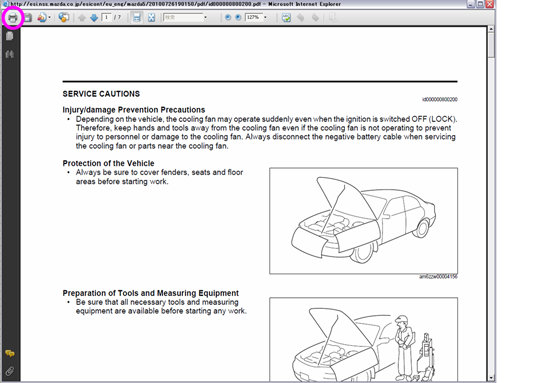The height and width of the screenshot is (383, 550).
Task: Go to the previous page with the up arrow
Action: pos(82,18)
